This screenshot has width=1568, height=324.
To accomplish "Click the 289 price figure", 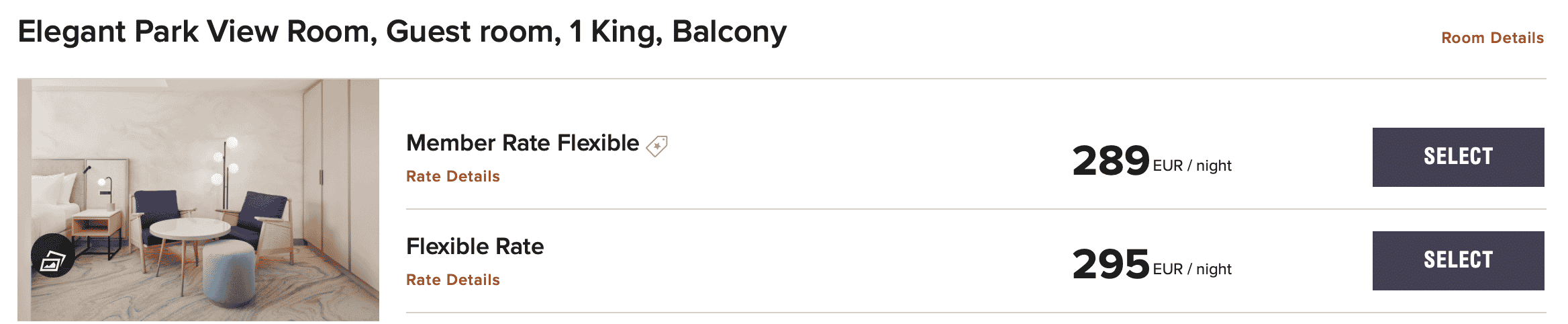I will [1110, 161].
